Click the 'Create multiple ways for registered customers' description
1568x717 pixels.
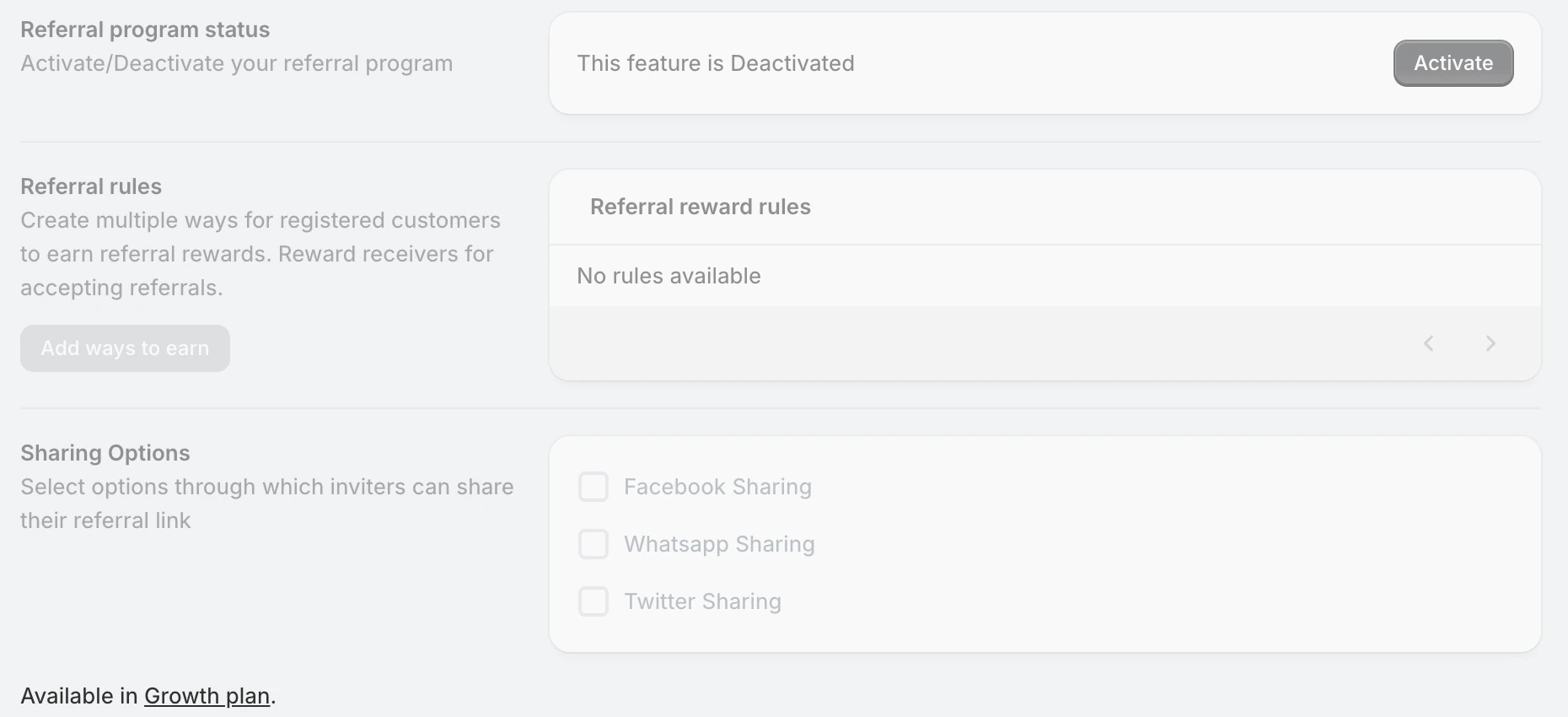pos(260,254)
